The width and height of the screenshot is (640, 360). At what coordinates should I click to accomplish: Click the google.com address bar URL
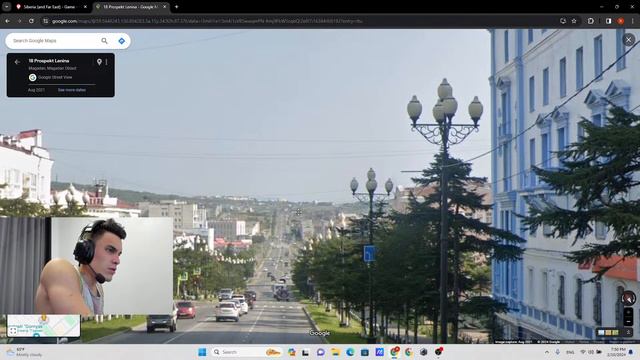click(x=207, y=21)
